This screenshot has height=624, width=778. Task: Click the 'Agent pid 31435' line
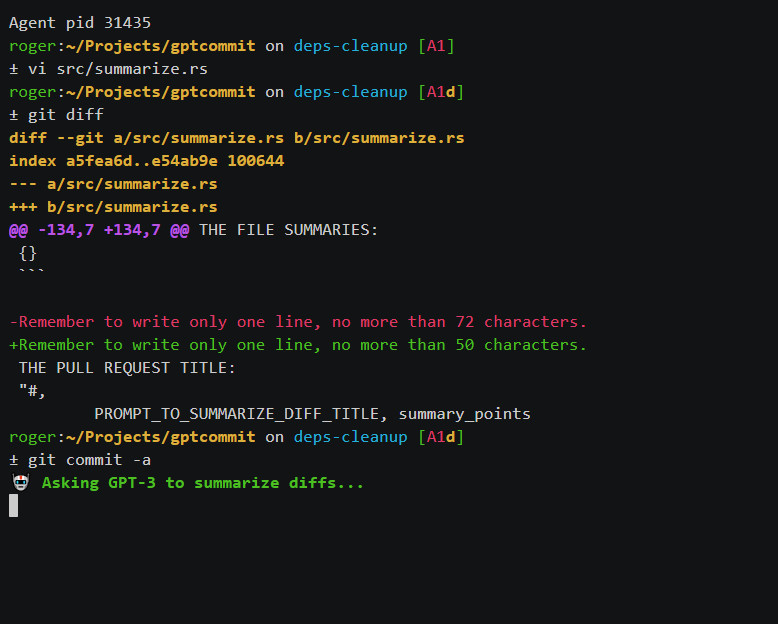[x=80, y=23]
